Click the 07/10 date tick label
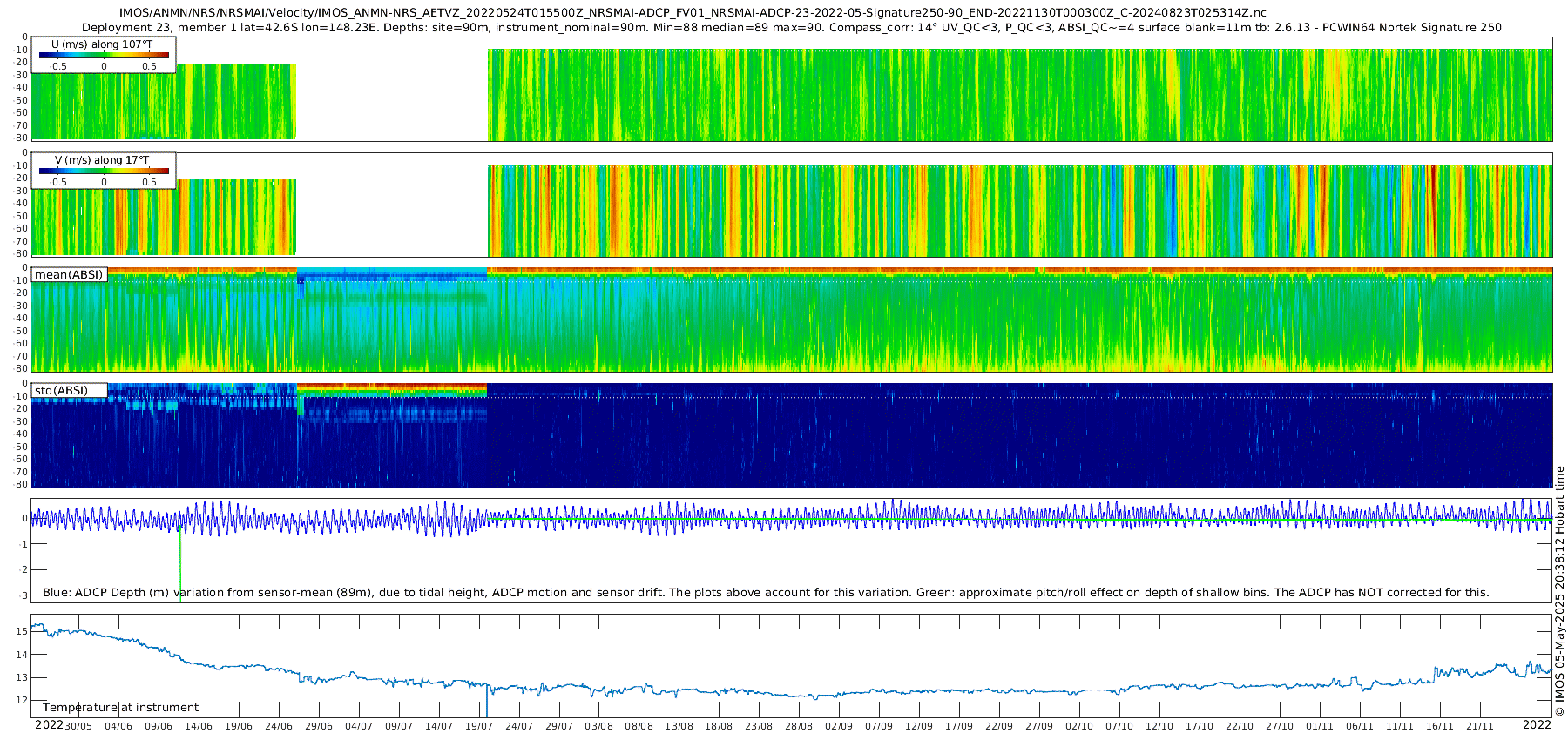The height and width of the screenshot is (740, 1568). click(1119, 726)
